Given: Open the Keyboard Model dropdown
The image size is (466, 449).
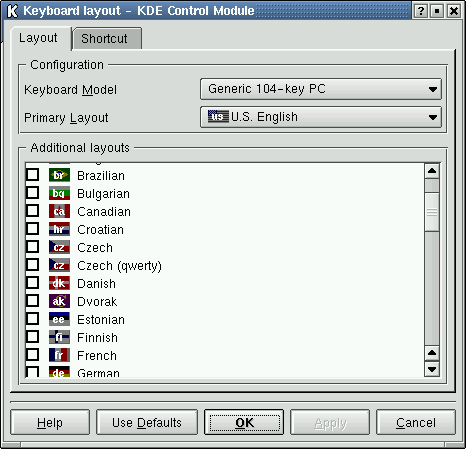Looking at the screenshot, I should point(321,89).
